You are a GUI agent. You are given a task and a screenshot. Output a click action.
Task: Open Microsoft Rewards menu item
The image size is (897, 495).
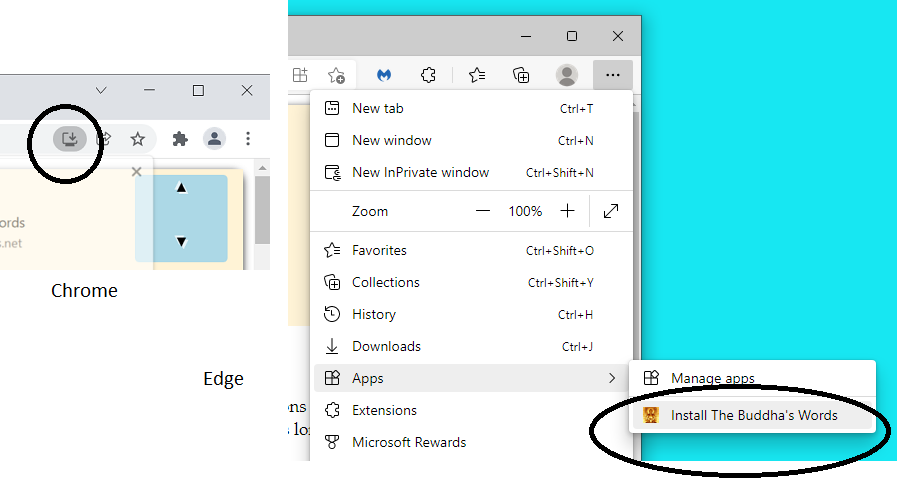(x=471, y=442)
